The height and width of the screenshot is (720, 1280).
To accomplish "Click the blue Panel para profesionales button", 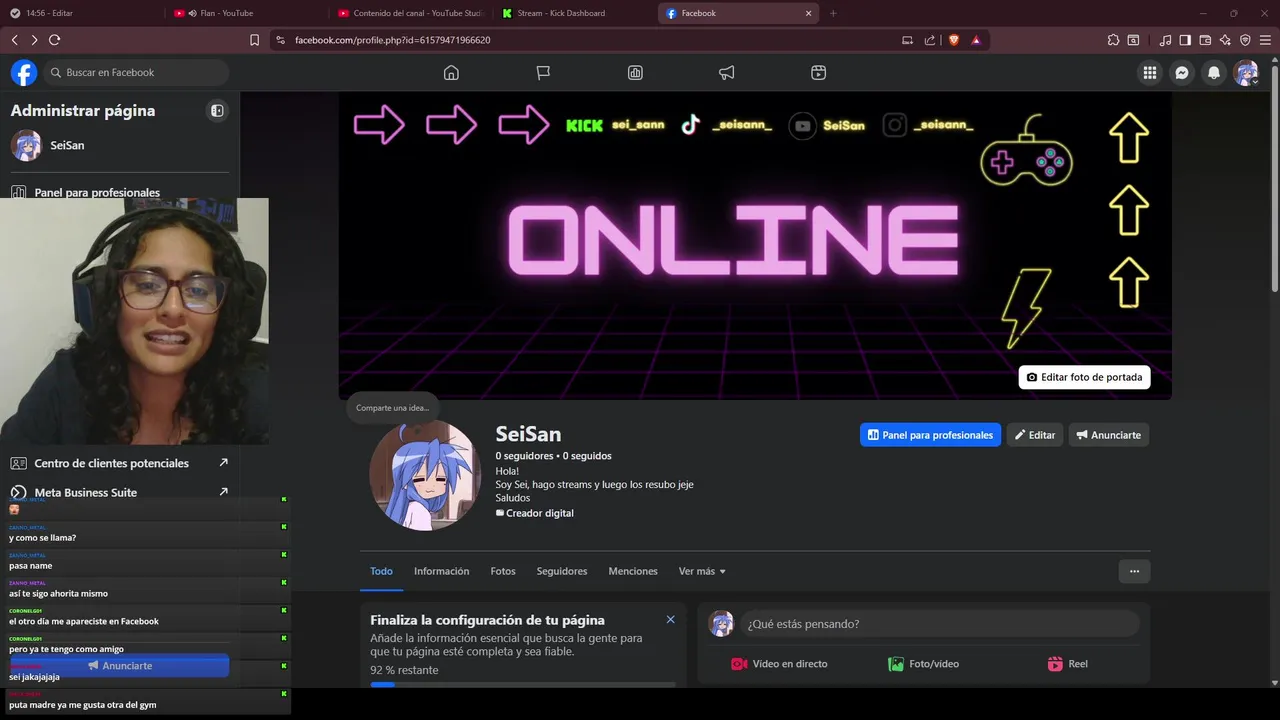I will tap(930, 435).
